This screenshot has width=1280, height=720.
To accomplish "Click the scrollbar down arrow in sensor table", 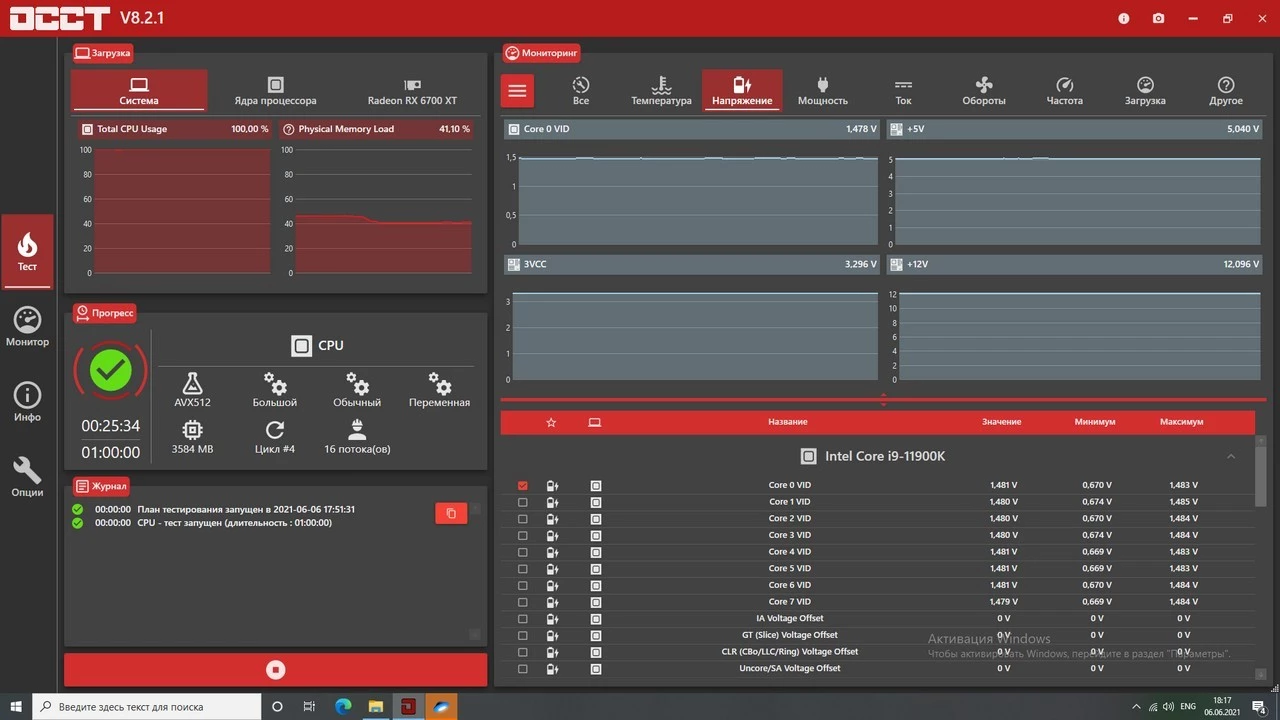I will coord(1261,674).
